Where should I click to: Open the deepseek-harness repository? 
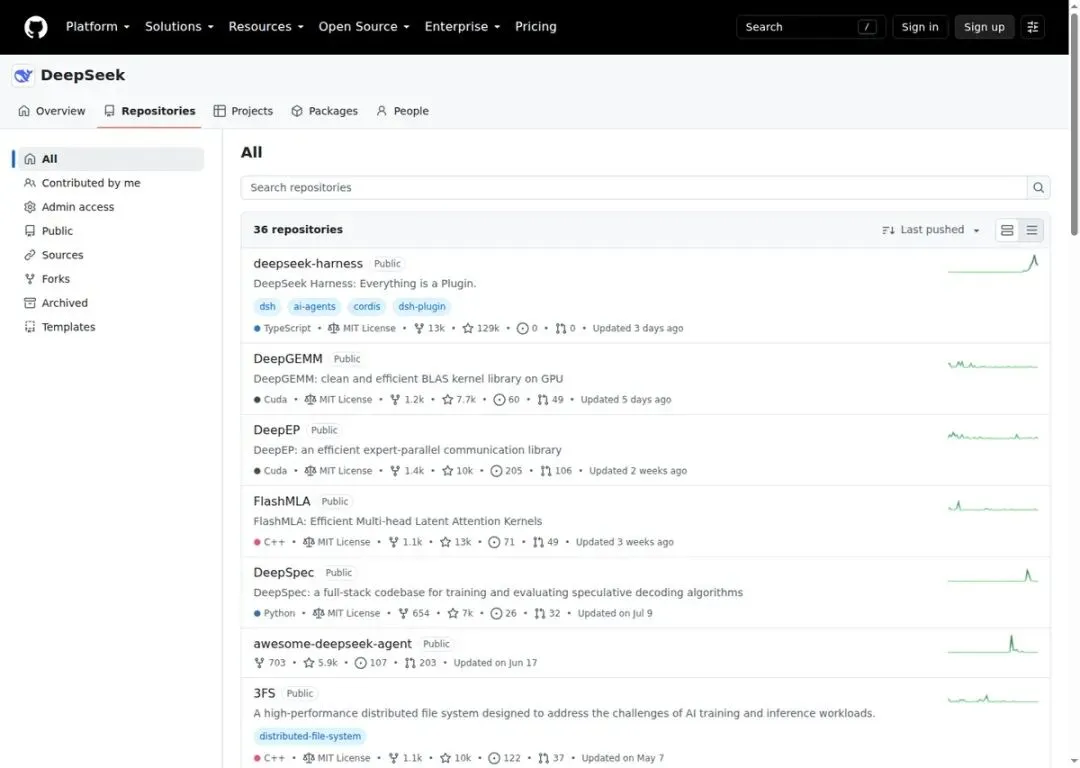[308, 264]
